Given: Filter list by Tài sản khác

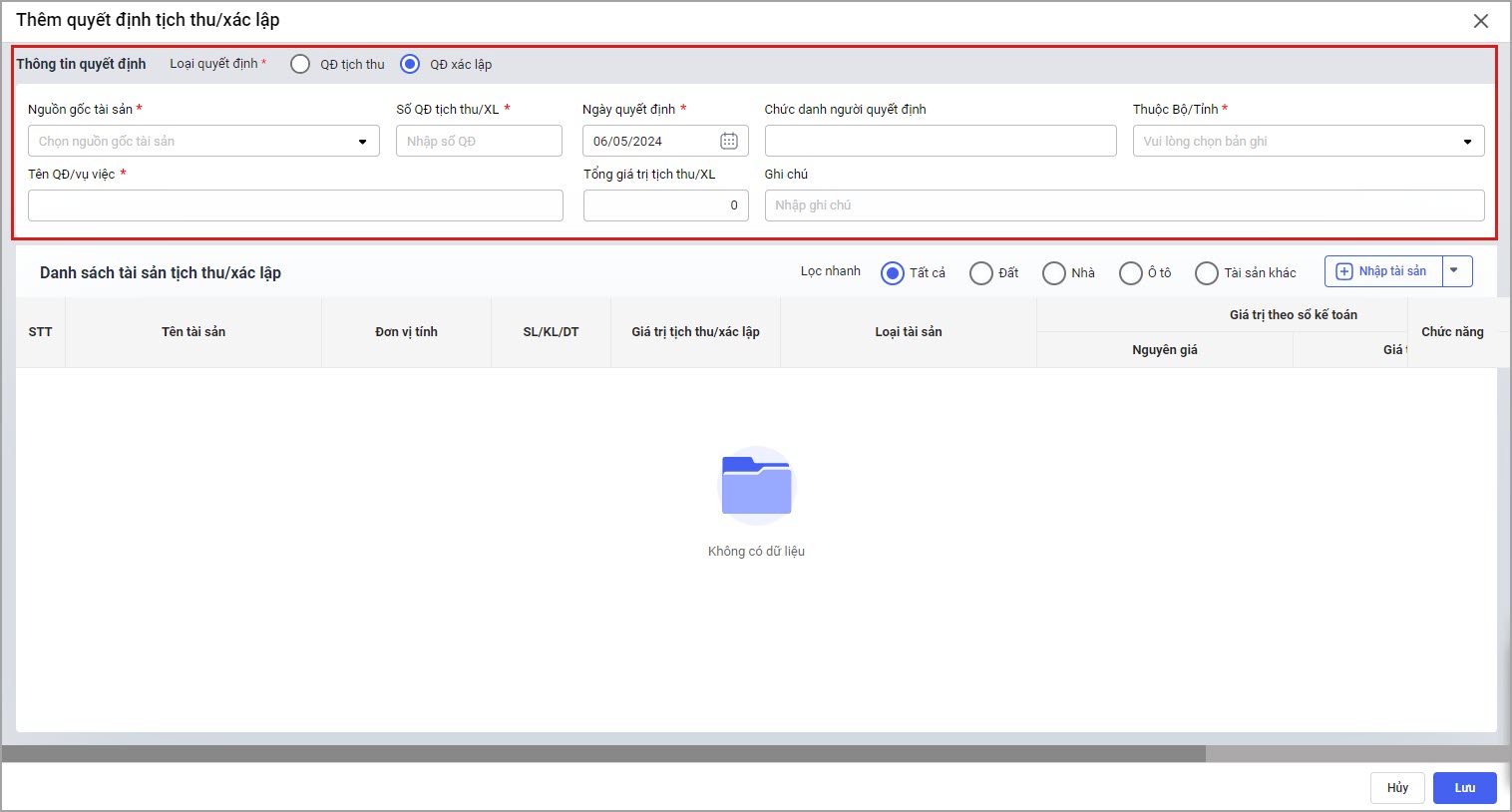Looking at the screenshot, I should [1207, 273].
